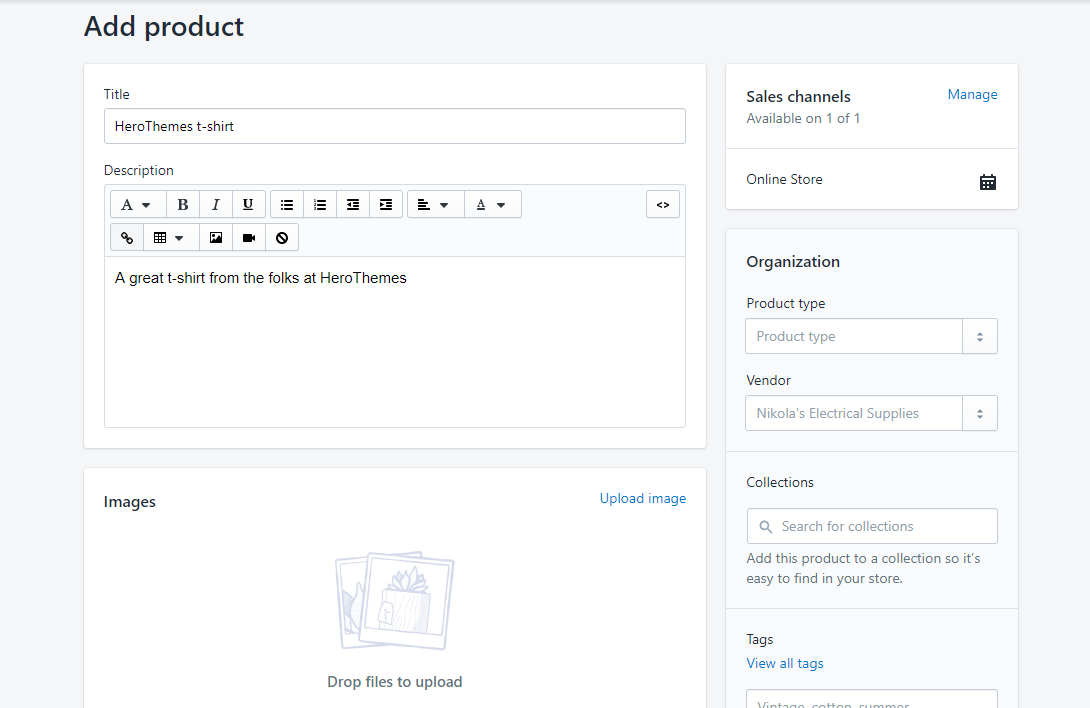Increase indentation of the description text
1090x708 pixels.
coord(386,204)
